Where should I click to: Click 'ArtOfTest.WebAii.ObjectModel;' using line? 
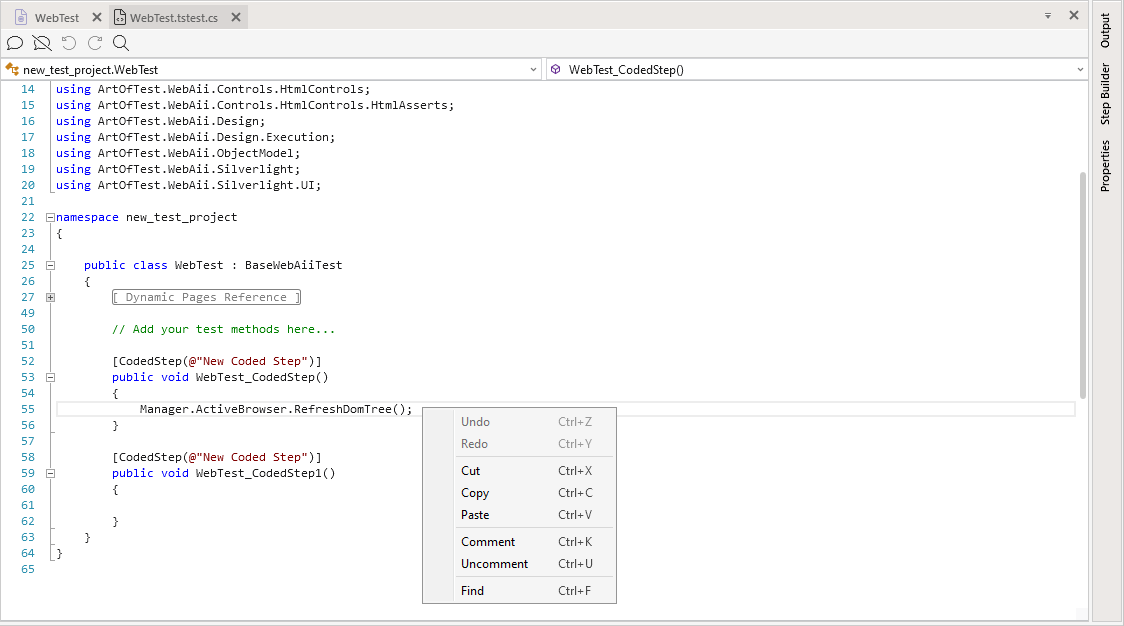pos(199,153)
